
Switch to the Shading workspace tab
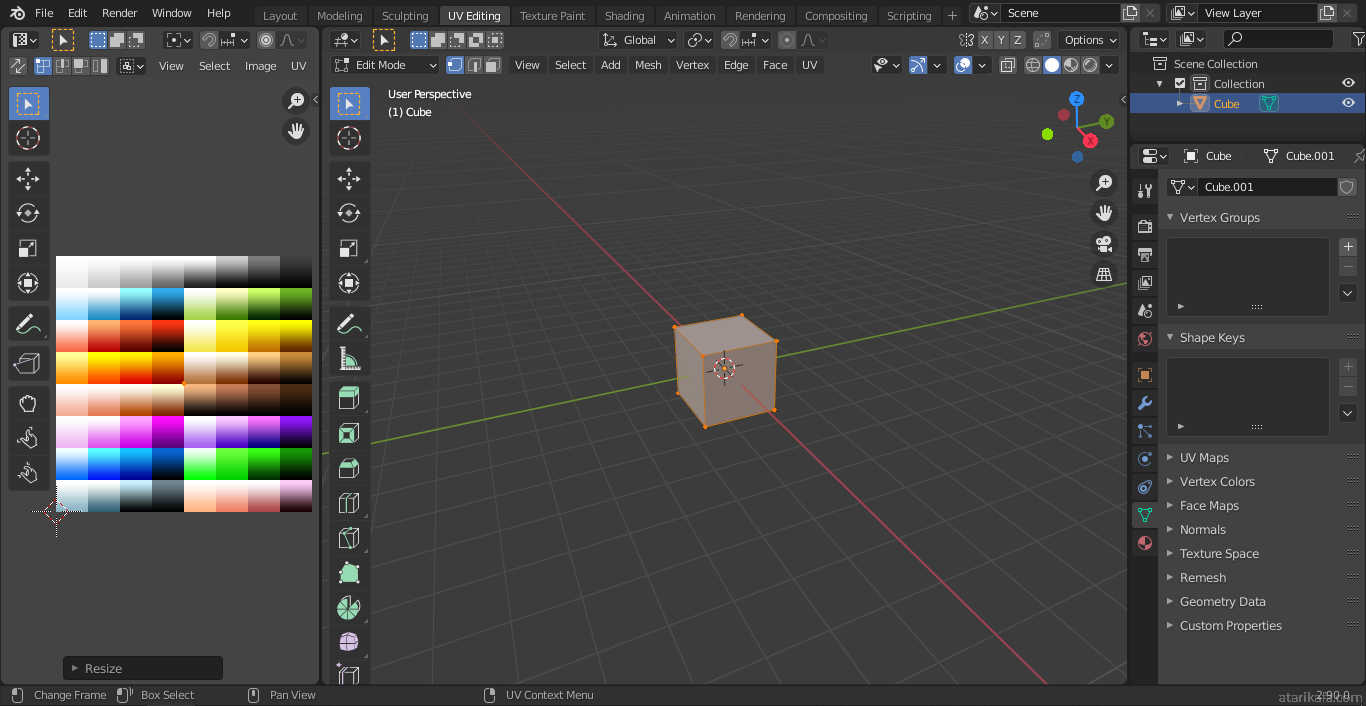pyautogui.click(x=625, y=16)
